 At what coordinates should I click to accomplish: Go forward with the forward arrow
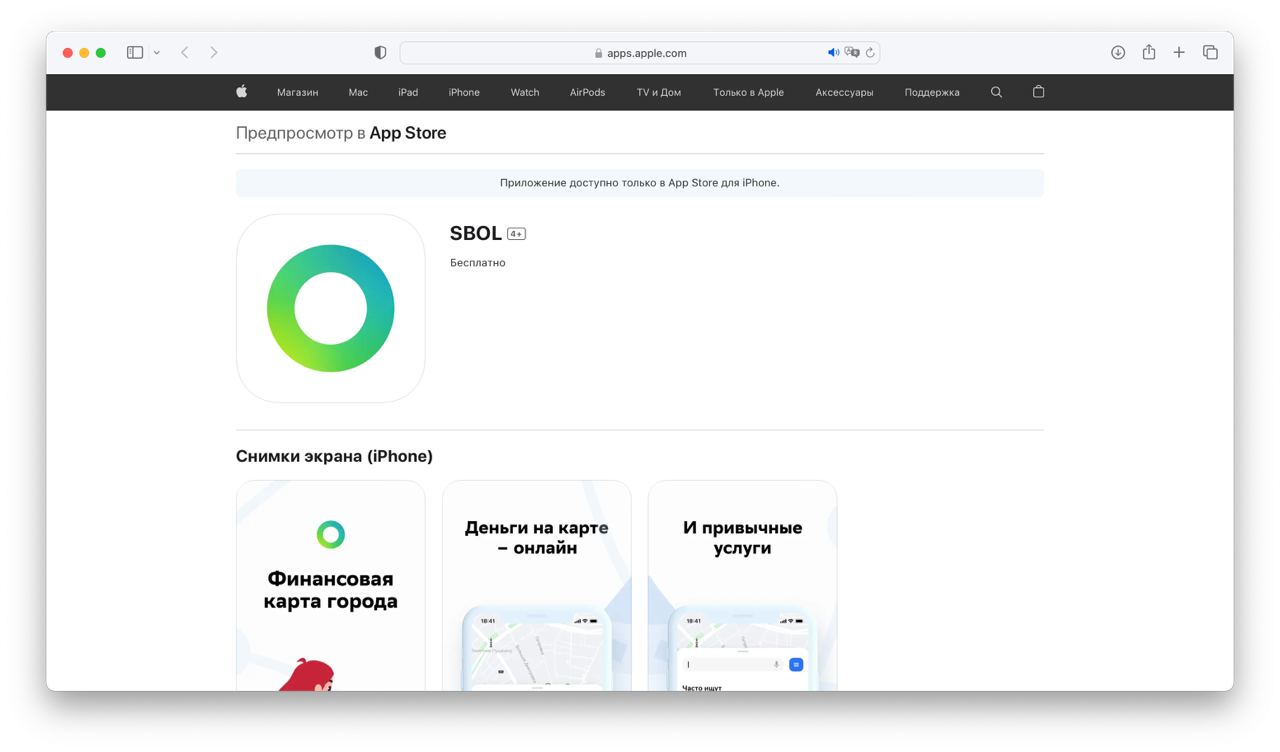pos(213,52)
